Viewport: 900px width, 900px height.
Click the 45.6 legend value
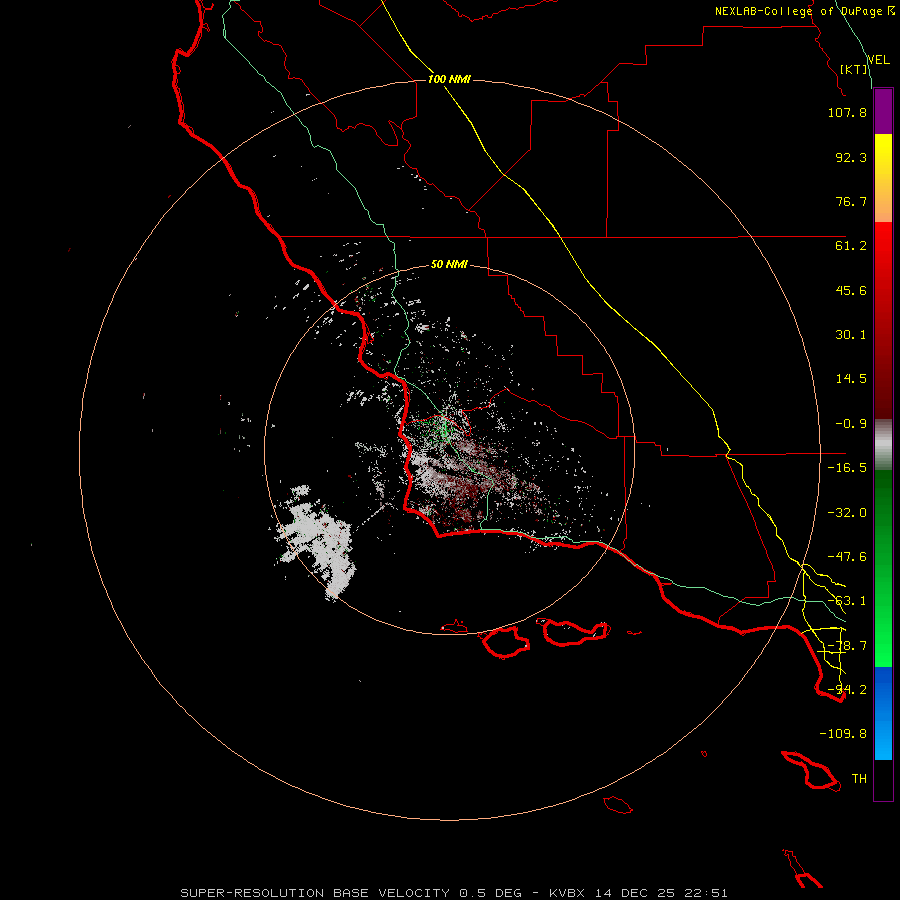click(x=851, y=290)
